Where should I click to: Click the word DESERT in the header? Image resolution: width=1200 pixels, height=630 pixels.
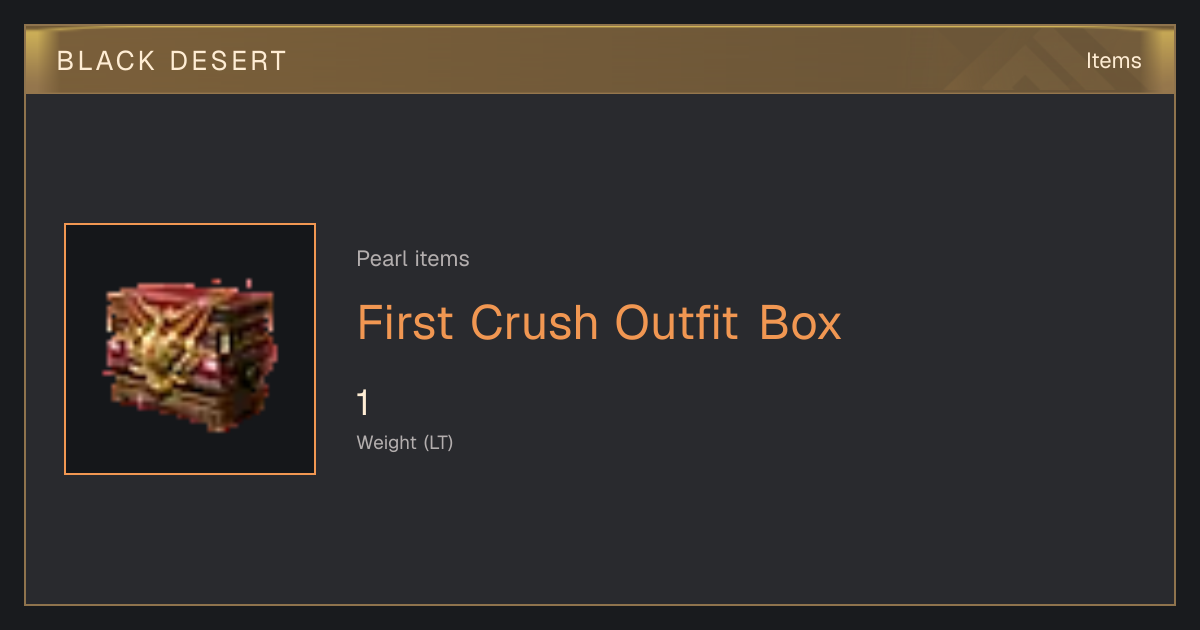pyautogui.click(x=228, y=61)
